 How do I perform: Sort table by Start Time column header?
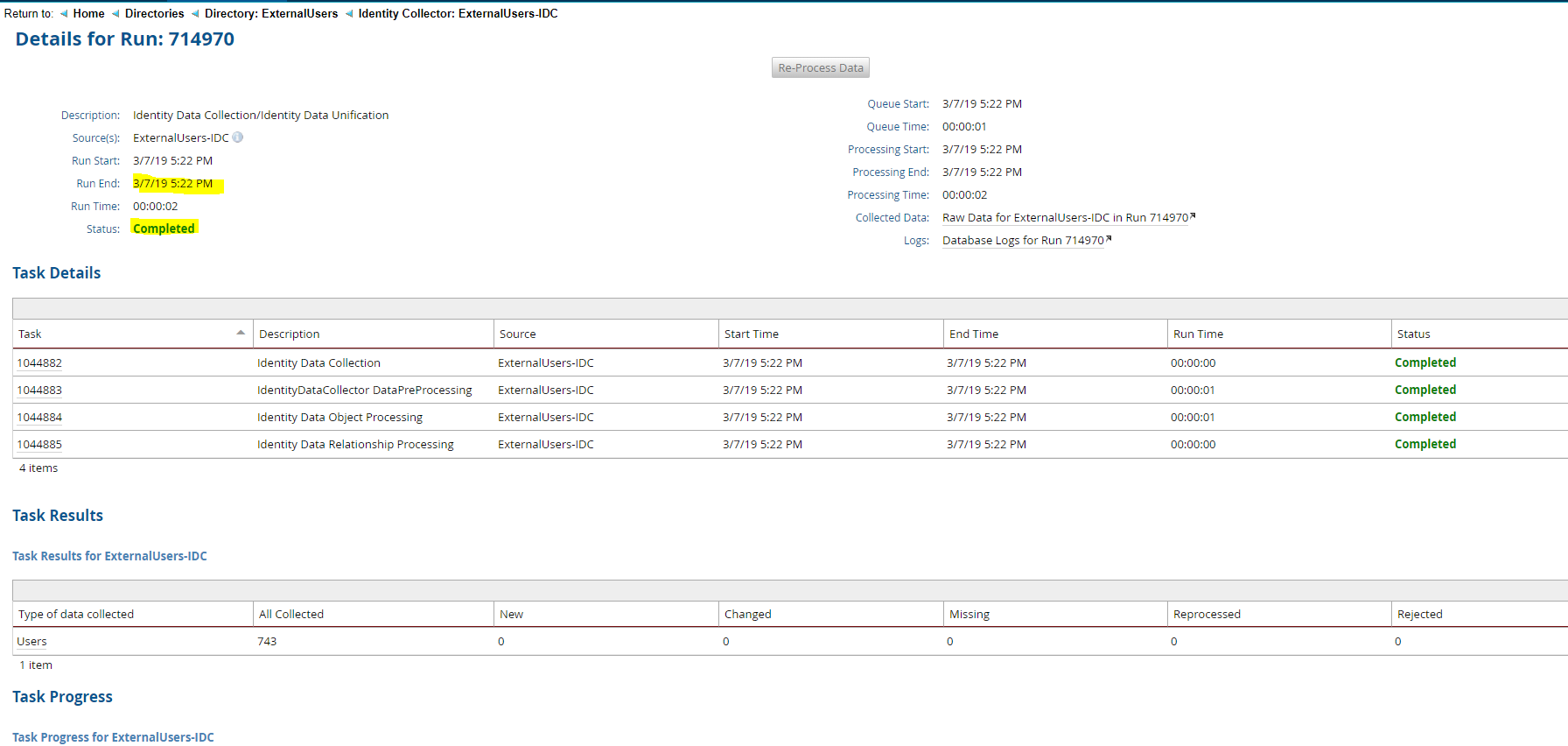(x=751, y=334)
